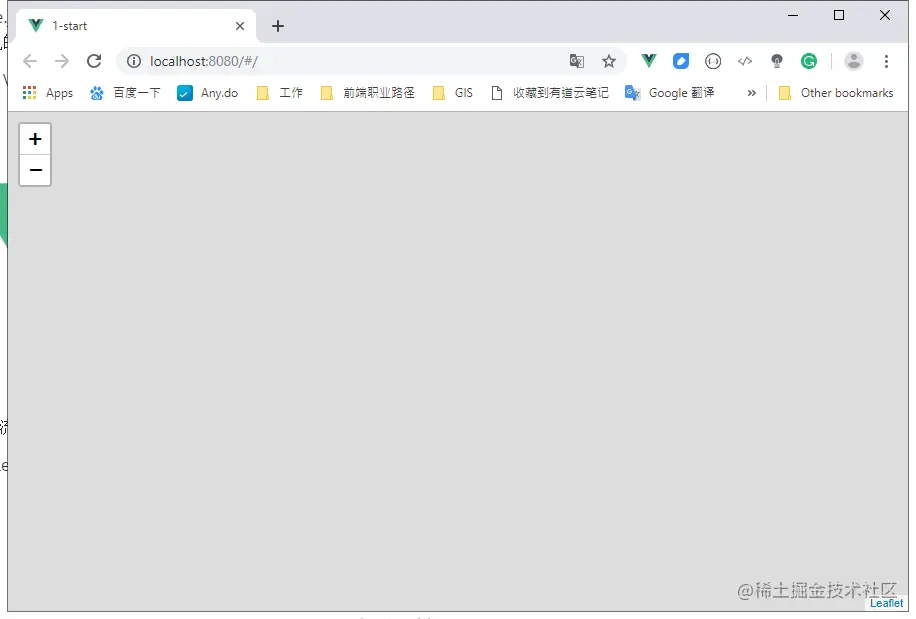Open Any.do bookmark
The width and height of the screenshot is (916, 619).
click(208, 93)
